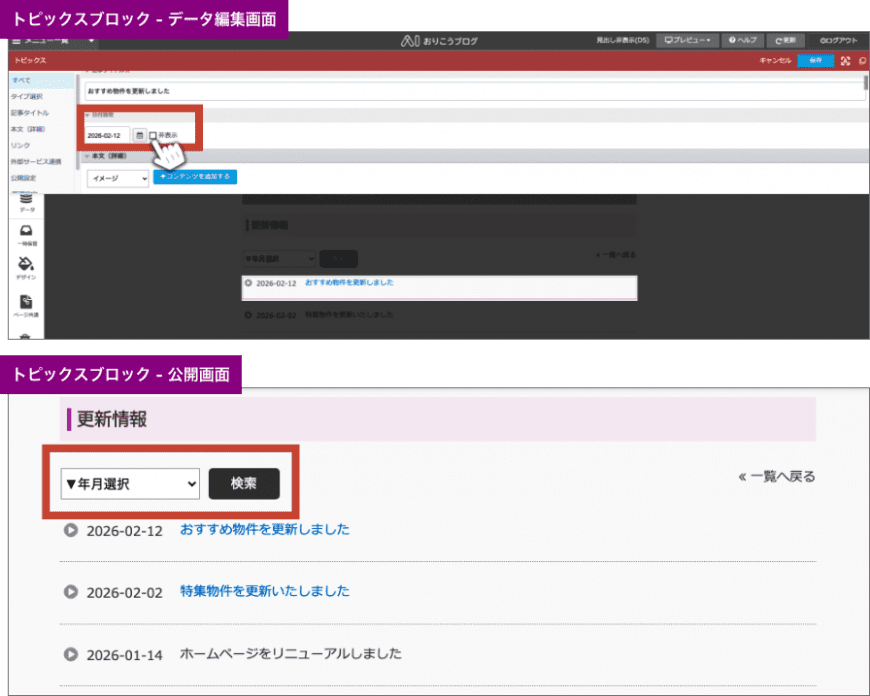Click the fullscreen expand icon in red header
Image resolution: width=870 pixels, height=696 pixels.
pos(845,61)
